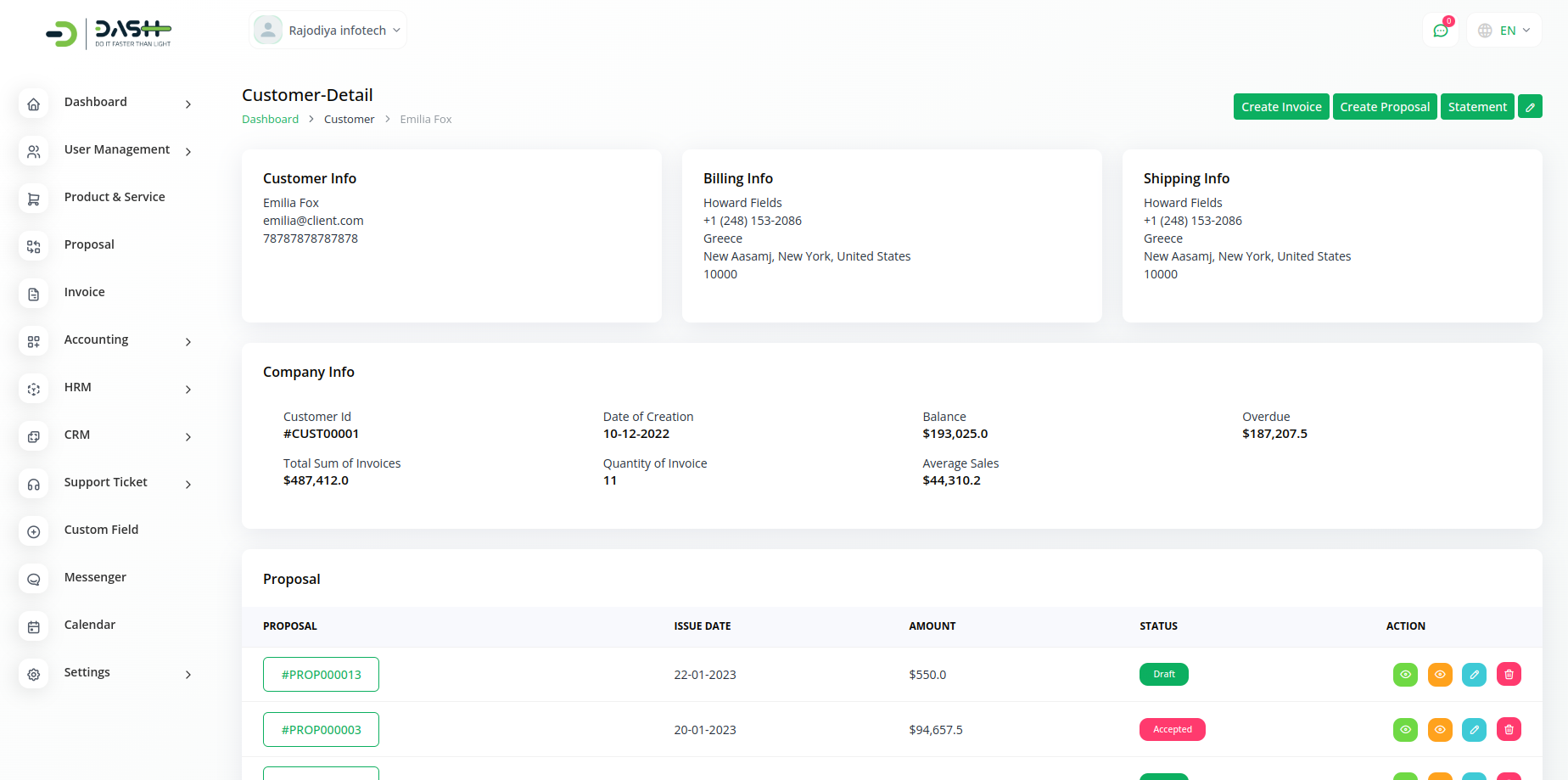Go to Dashboard via the breadcrumb

click(x=270, y=120)
